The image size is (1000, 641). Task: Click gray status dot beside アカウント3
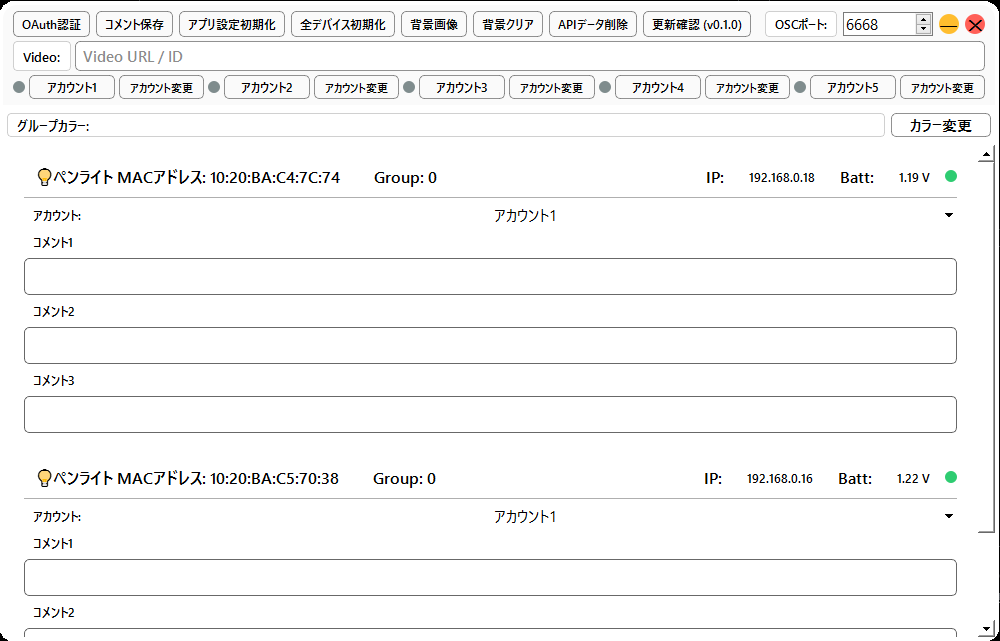(x=409, y=87)
